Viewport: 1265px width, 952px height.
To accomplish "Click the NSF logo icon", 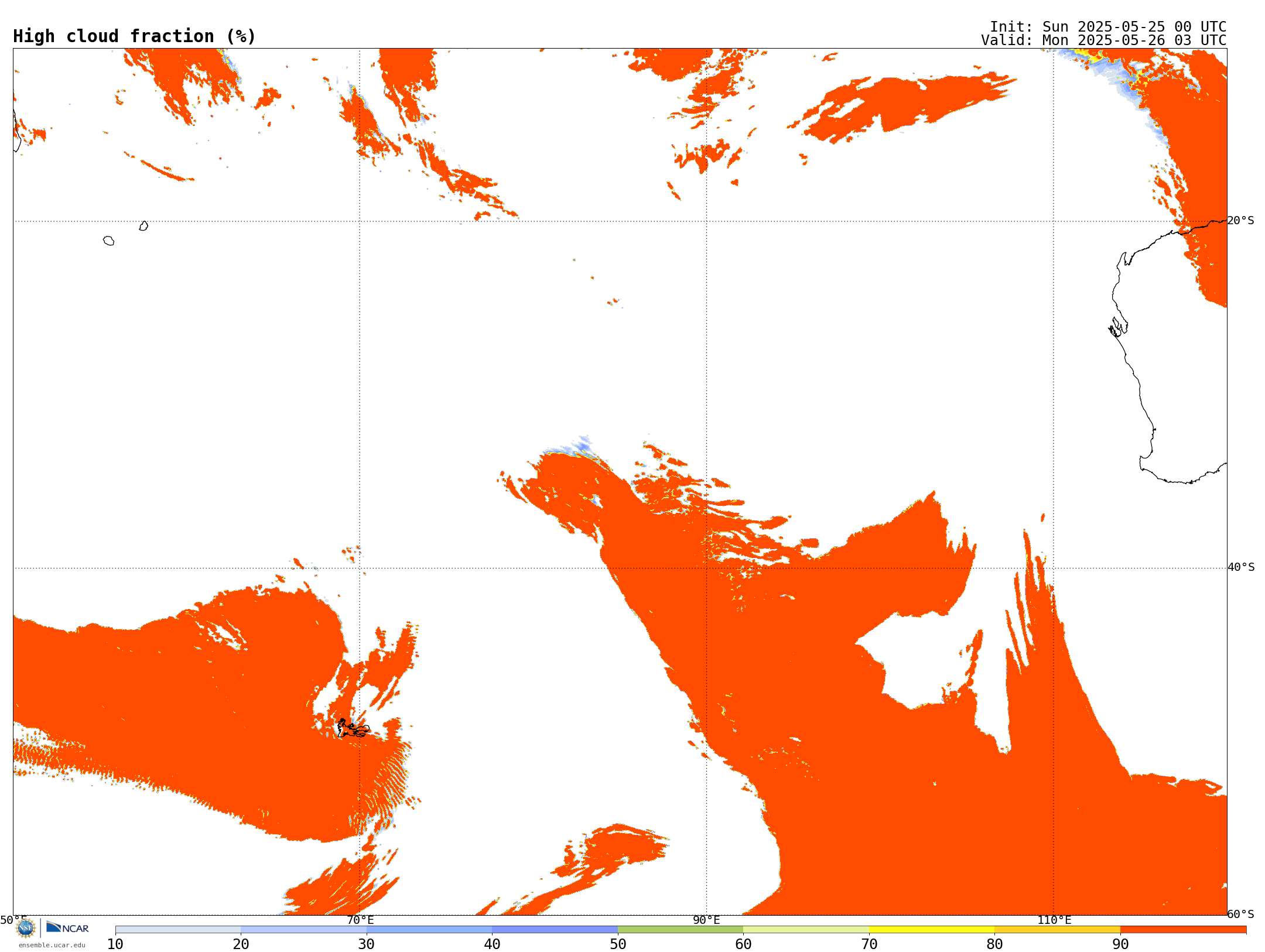I will tap(26, 928).
